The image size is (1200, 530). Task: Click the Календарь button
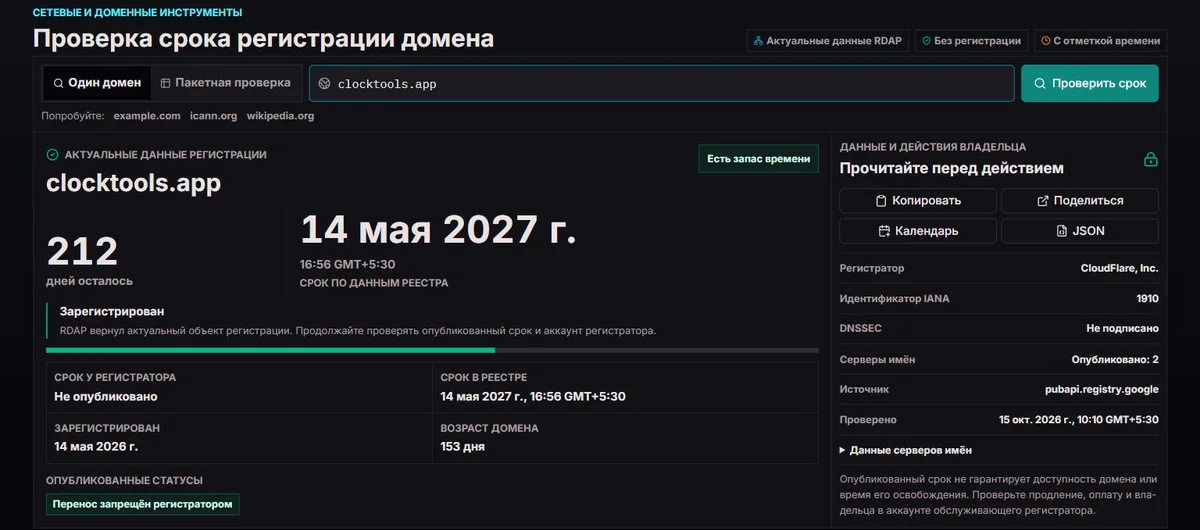918,231
